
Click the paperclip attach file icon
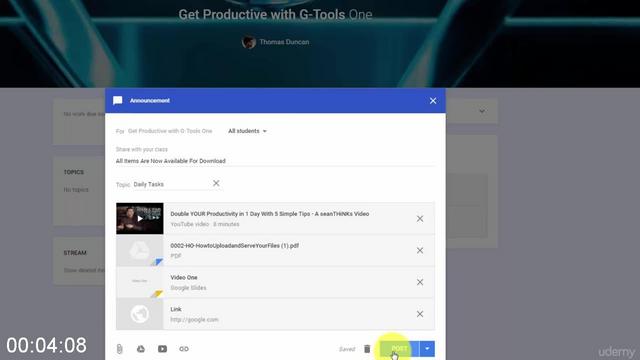pyautogui.click(x=119, y=349)
